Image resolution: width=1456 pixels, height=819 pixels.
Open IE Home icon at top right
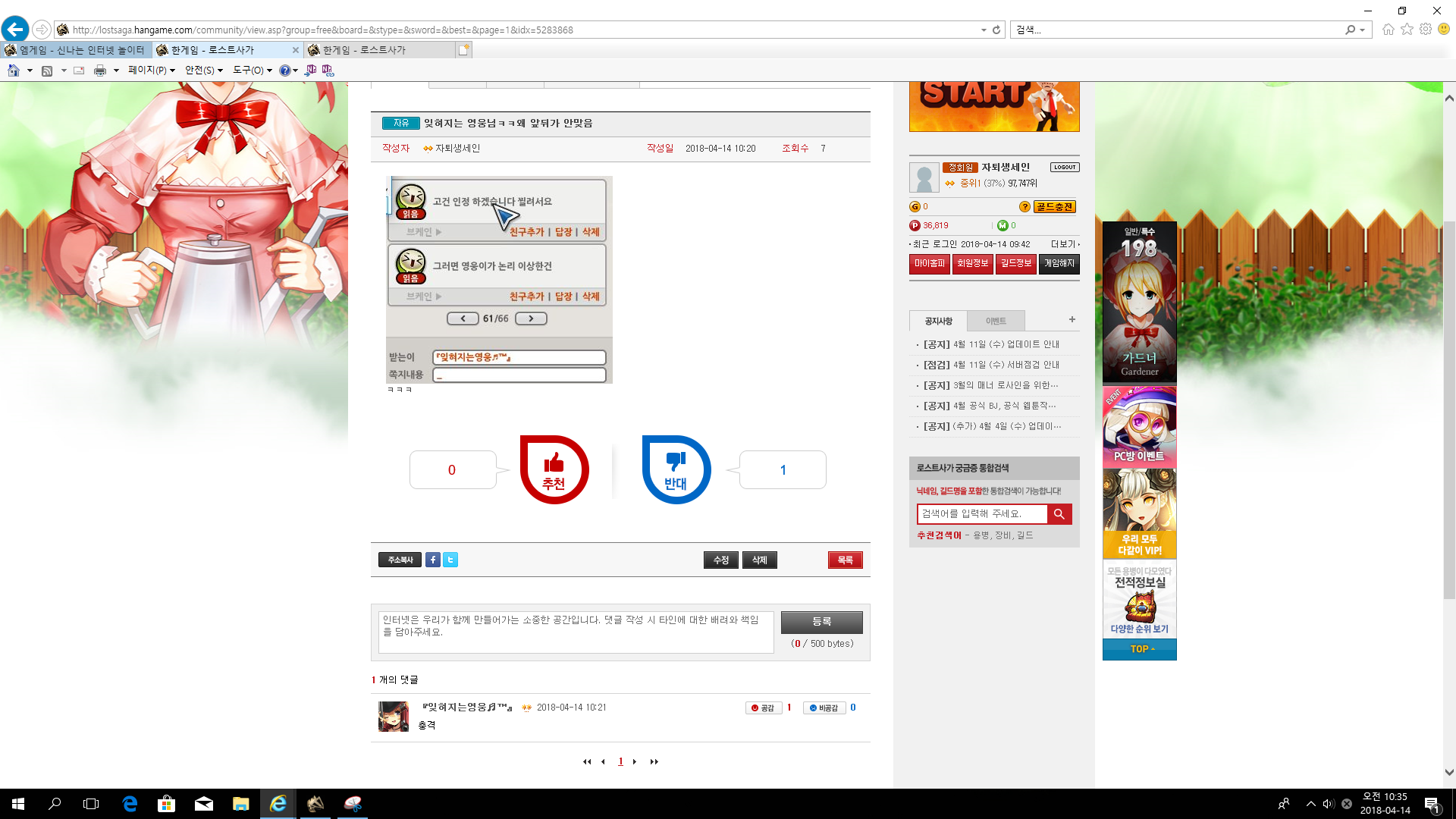pos(1388,29)
